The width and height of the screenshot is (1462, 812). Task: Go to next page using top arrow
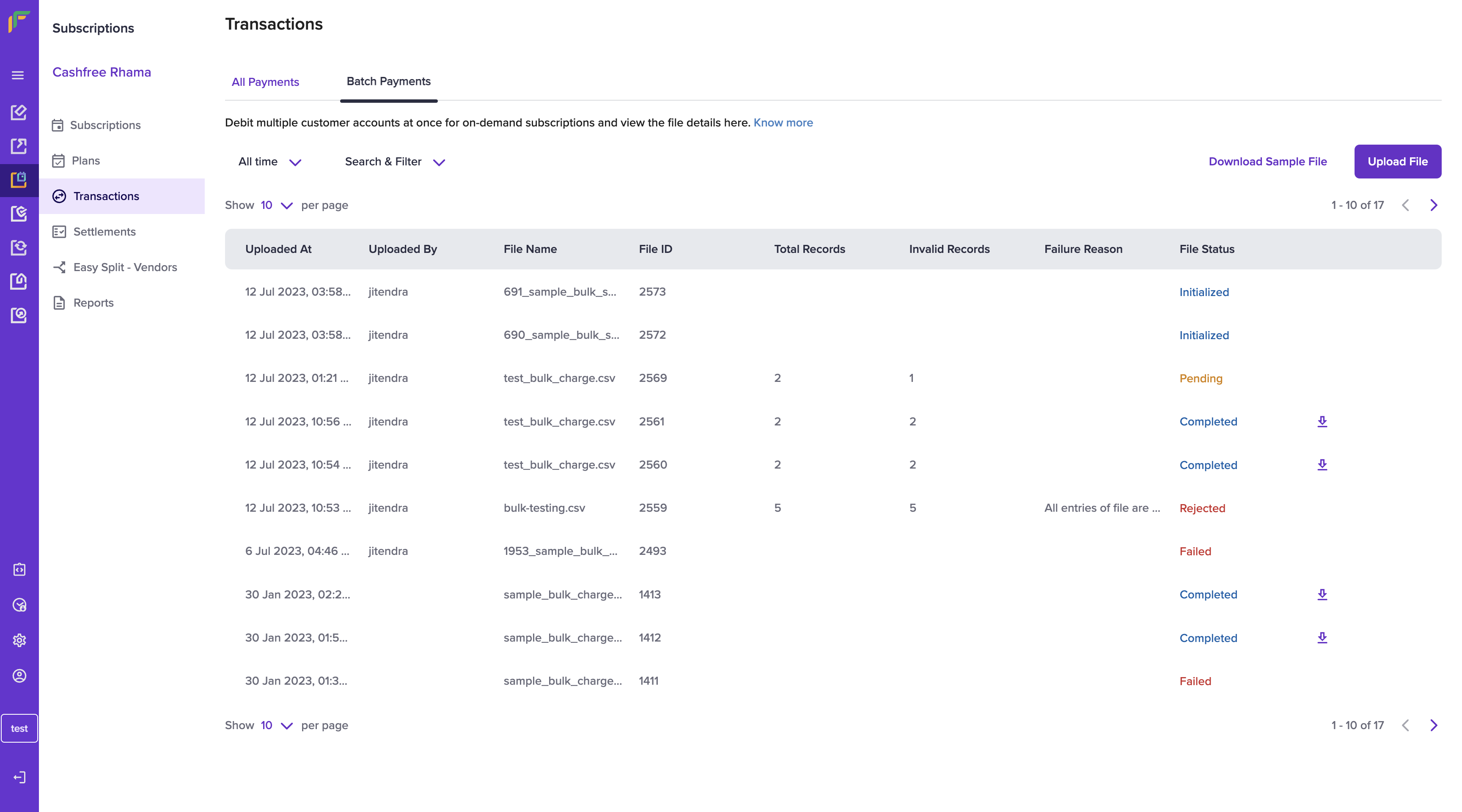[x=1434, y=205]
